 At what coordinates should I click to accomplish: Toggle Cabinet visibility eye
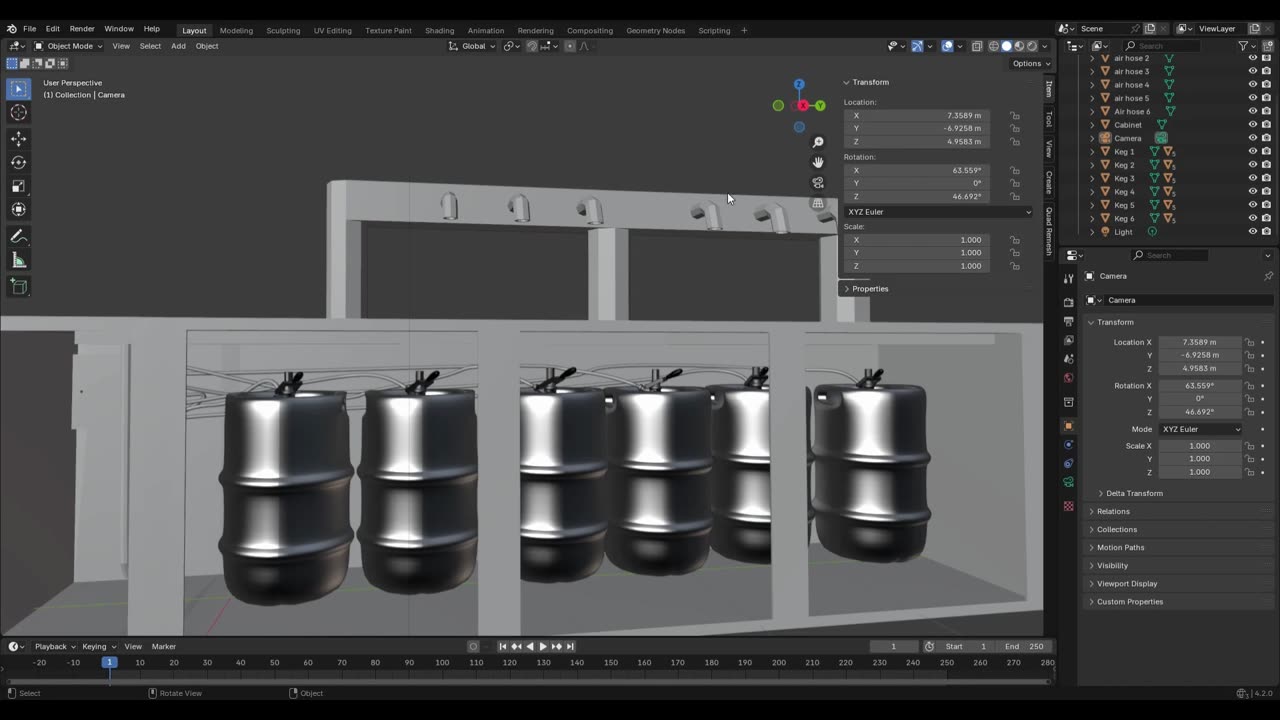pos(1252,125)
